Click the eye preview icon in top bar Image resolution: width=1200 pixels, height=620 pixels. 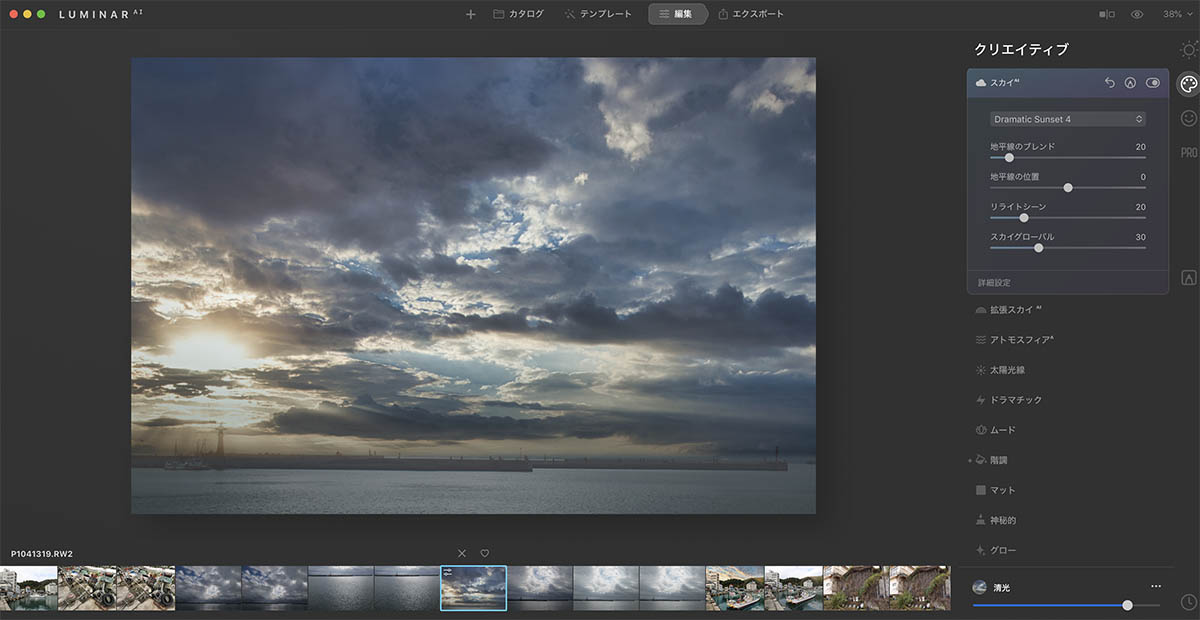pos(1137,14)
